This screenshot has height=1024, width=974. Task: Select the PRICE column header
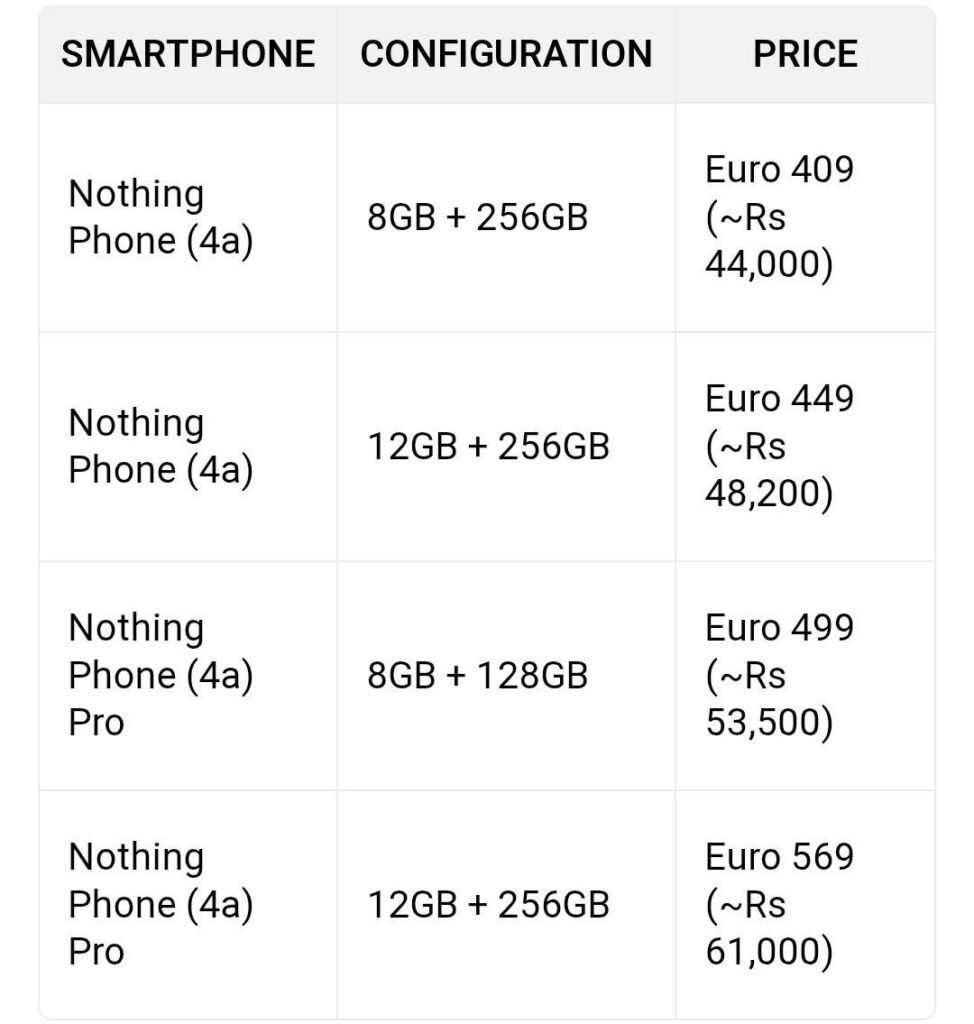805,54
